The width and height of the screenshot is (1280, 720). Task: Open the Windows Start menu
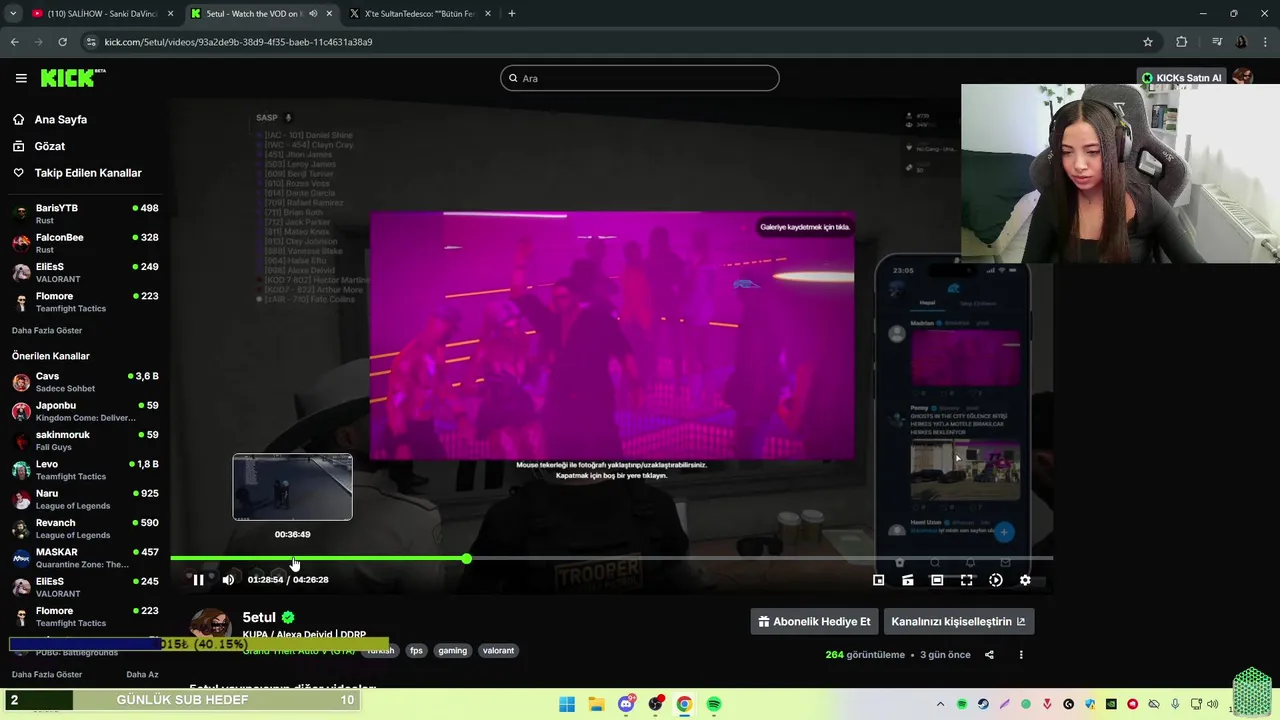[x=567, y=704]
